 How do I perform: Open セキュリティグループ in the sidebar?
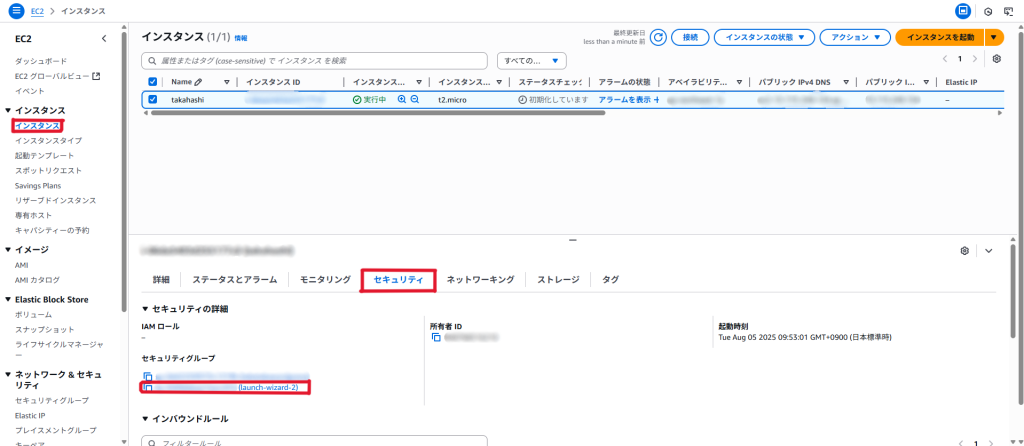tap(52, 400)
